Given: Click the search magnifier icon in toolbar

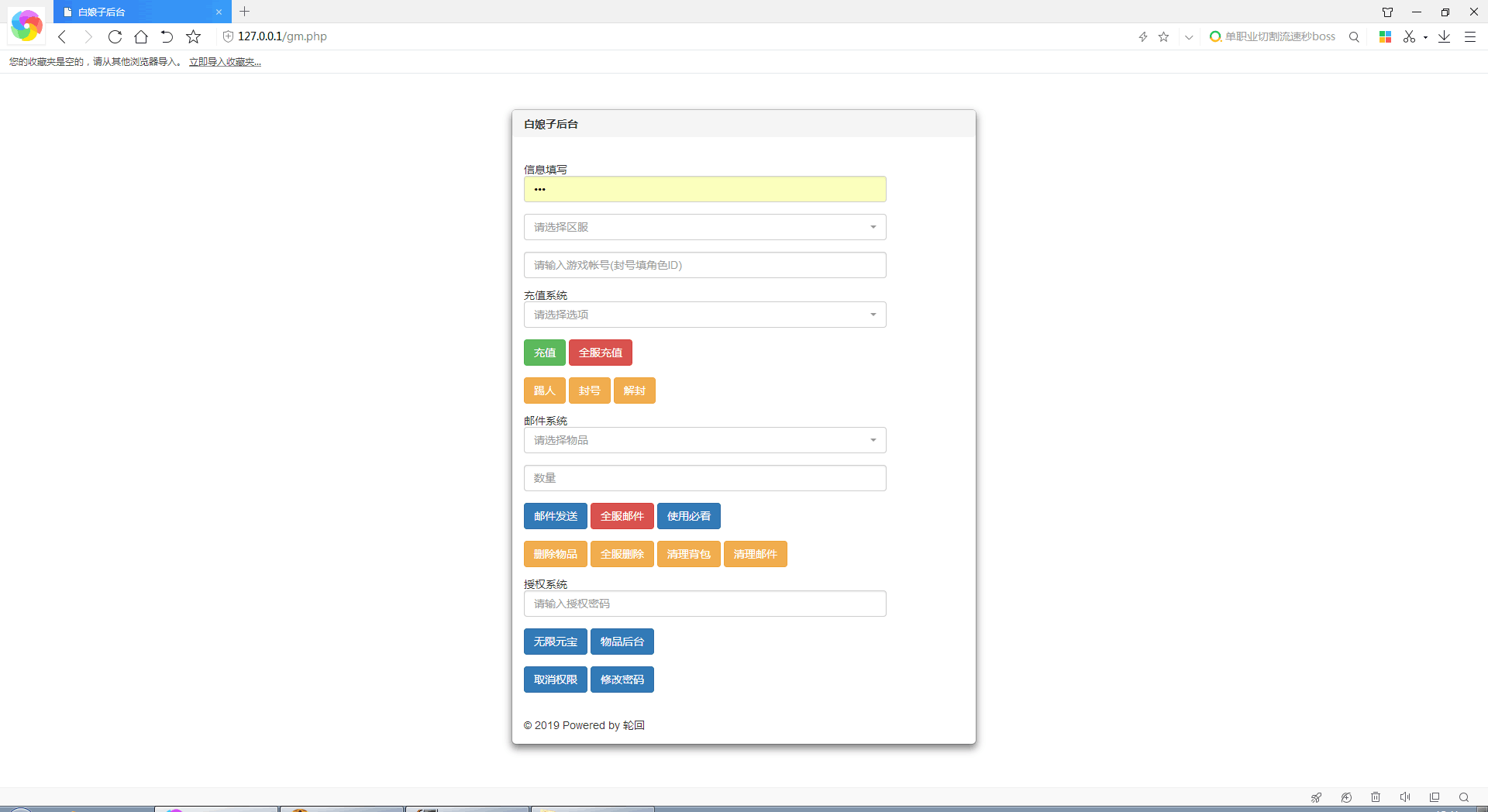Looking at the screenshot, I should point(1354,36).
